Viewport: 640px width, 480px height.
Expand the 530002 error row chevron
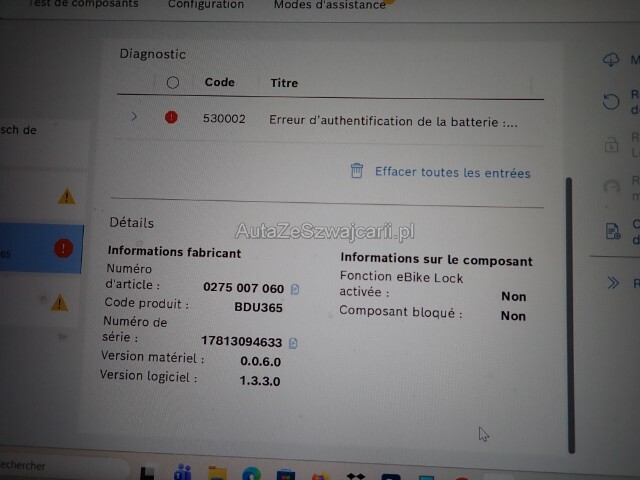pyautogui.click(x=134, y=117)
